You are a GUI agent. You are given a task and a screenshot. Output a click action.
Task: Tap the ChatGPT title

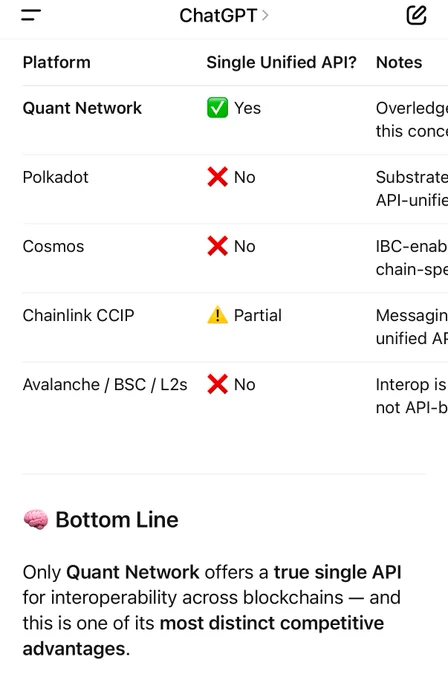(x=218, y=16)
